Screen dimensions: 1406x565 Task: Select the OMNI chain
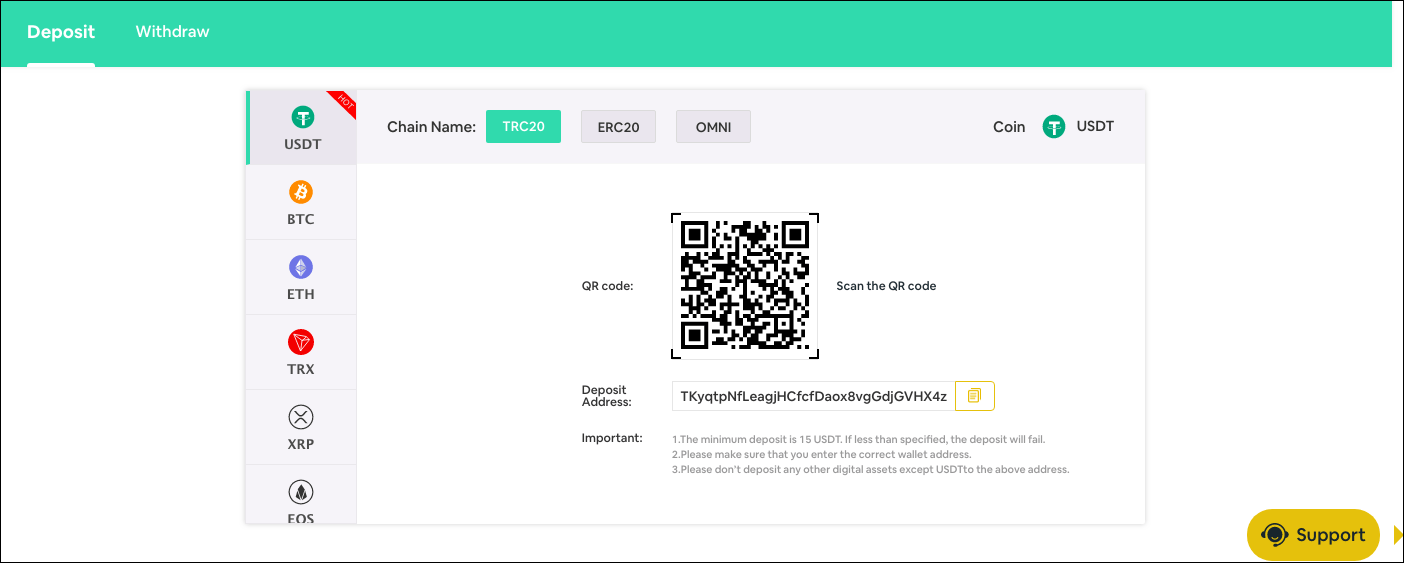pos(713,127)
